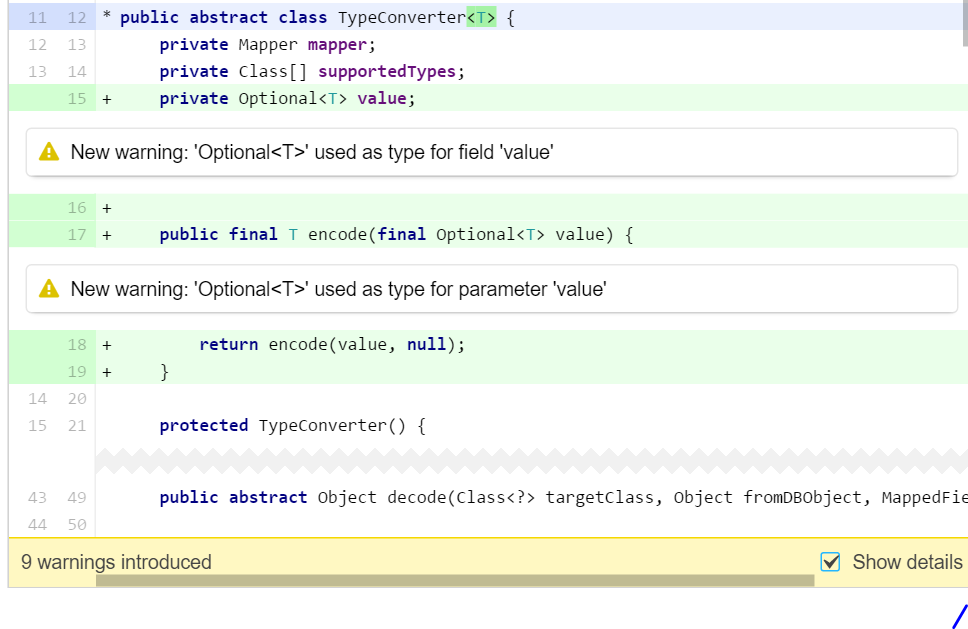The width and height of the screenshot is (968, 629).
Task: Click the plus marker on line 18
Action: point(106,344)
